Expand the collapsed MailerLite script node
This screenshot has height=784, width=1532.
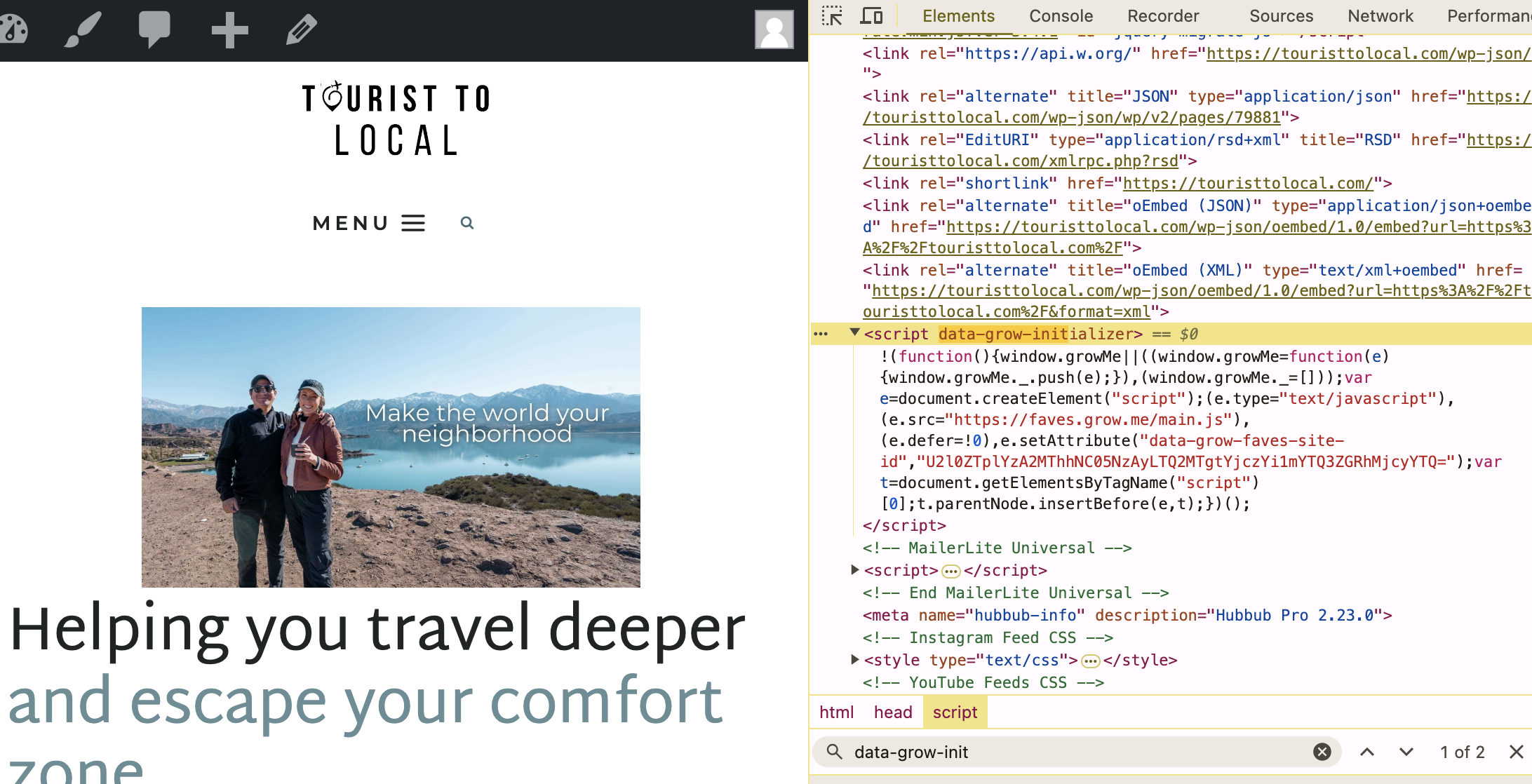click(854, 569)
